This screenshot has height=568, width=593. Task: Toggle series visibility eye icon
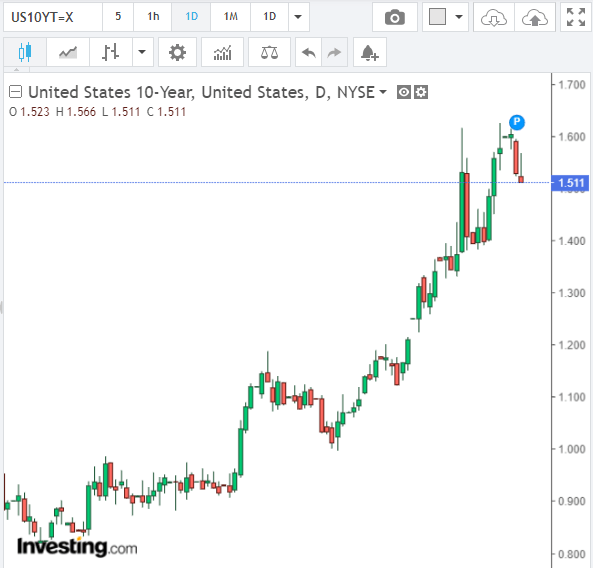click(x=404, y=92)
